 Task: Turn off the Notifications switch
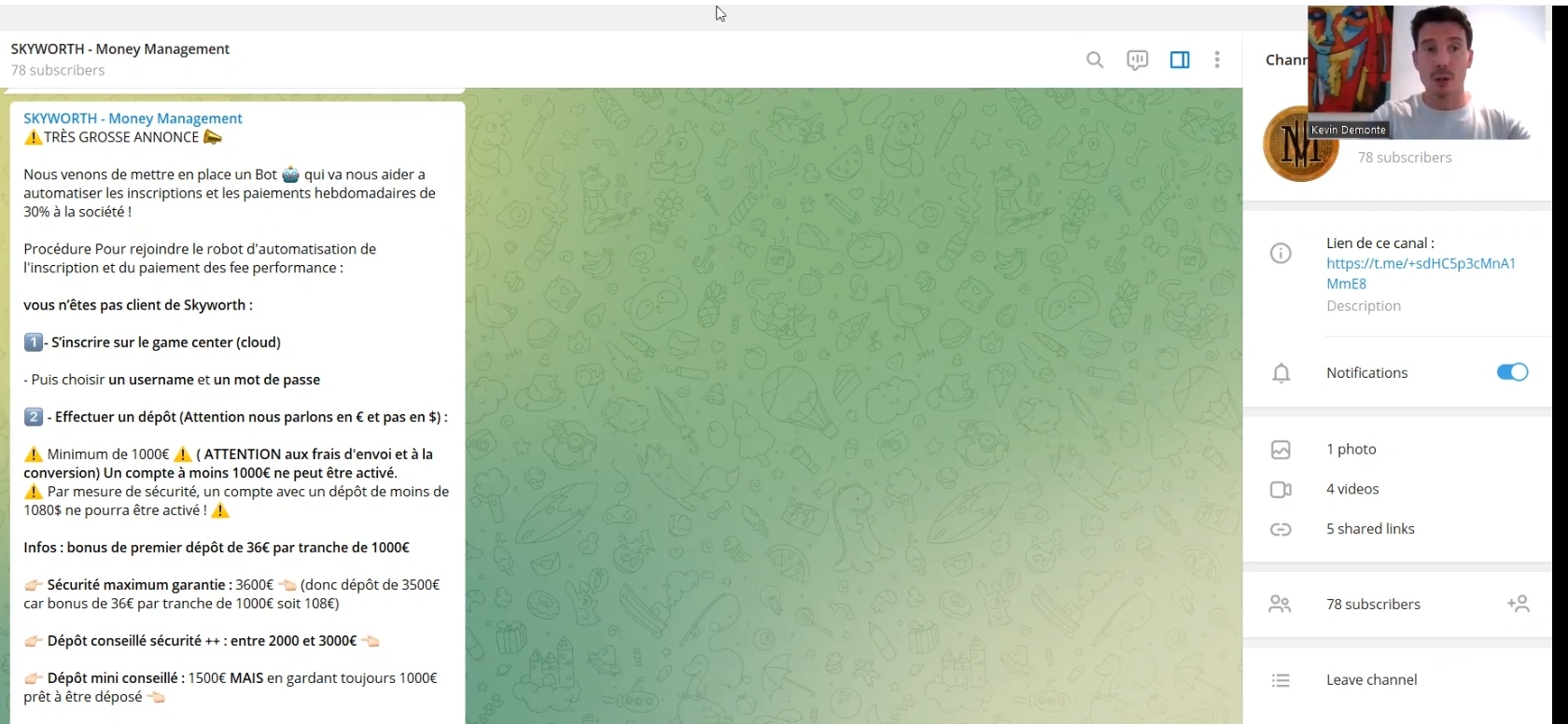point(1512,372)
